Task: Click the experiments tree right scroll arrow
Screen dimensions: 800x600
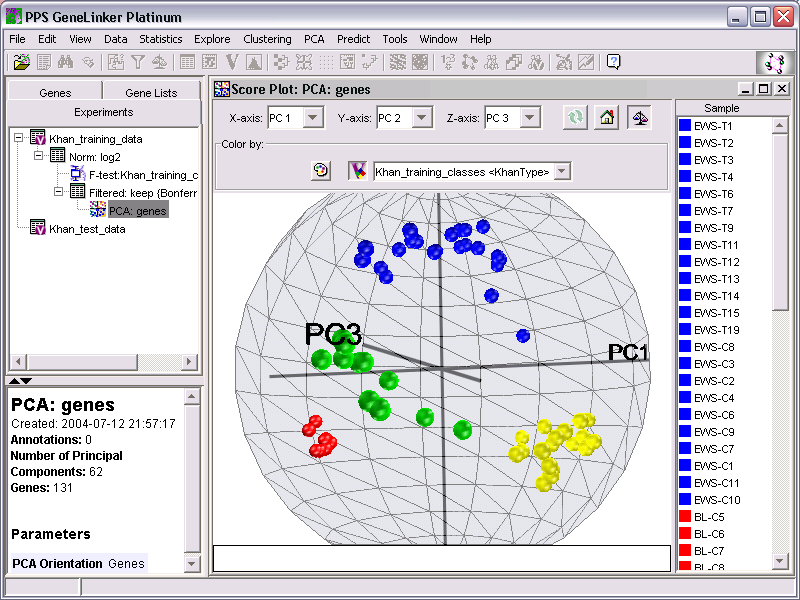Action: pyautogui.click(x=189, y=362)
